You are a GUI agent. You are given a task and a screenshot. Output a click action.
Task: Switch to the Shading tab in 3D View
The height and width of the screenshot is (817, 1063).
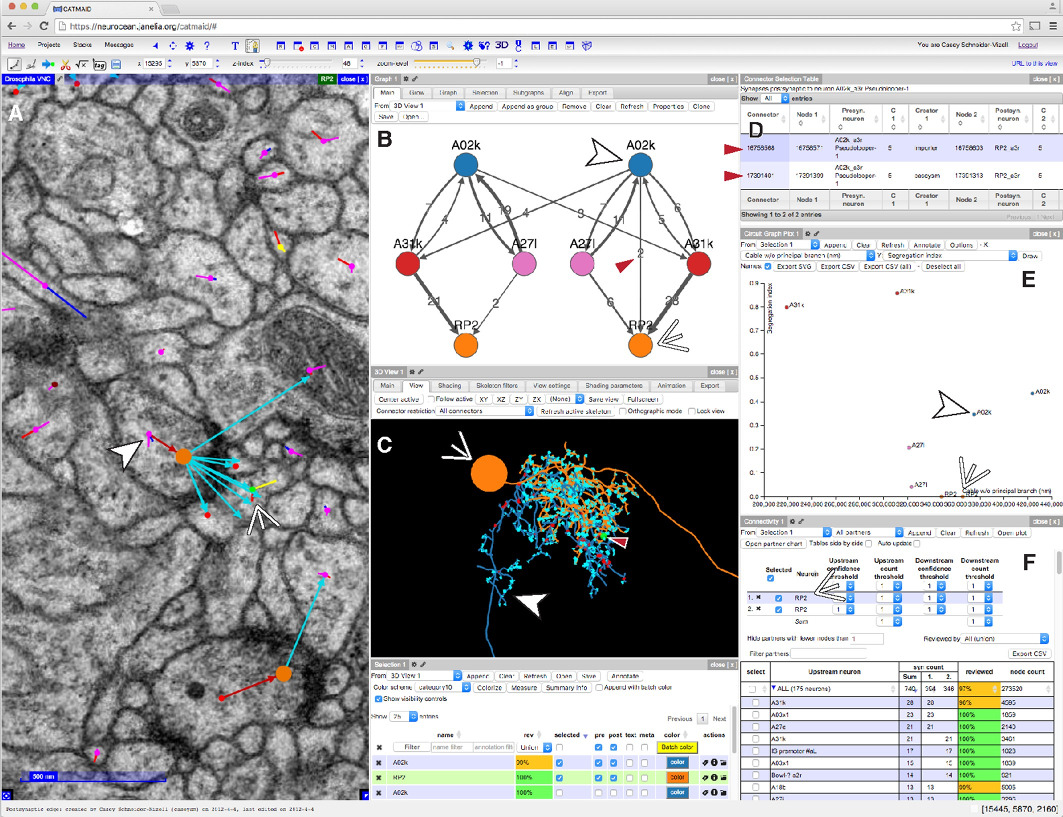click(449, 385)
